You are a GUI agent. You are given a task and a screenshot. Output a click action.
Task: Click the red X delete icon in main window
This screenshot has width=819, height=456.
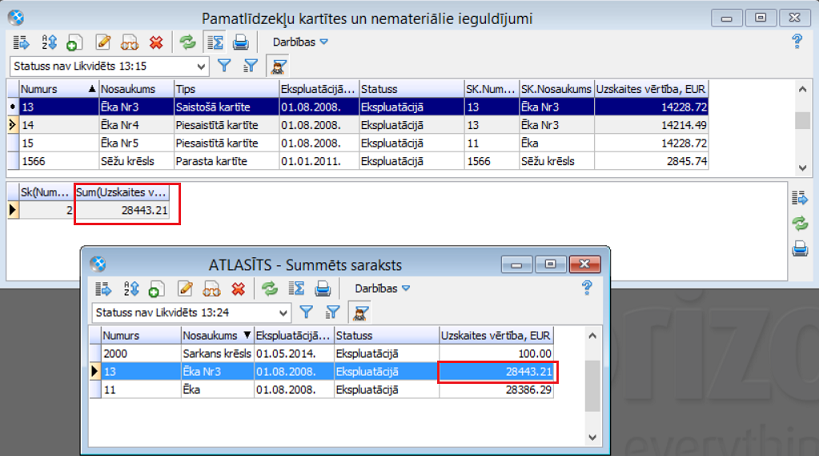[156, 42]
